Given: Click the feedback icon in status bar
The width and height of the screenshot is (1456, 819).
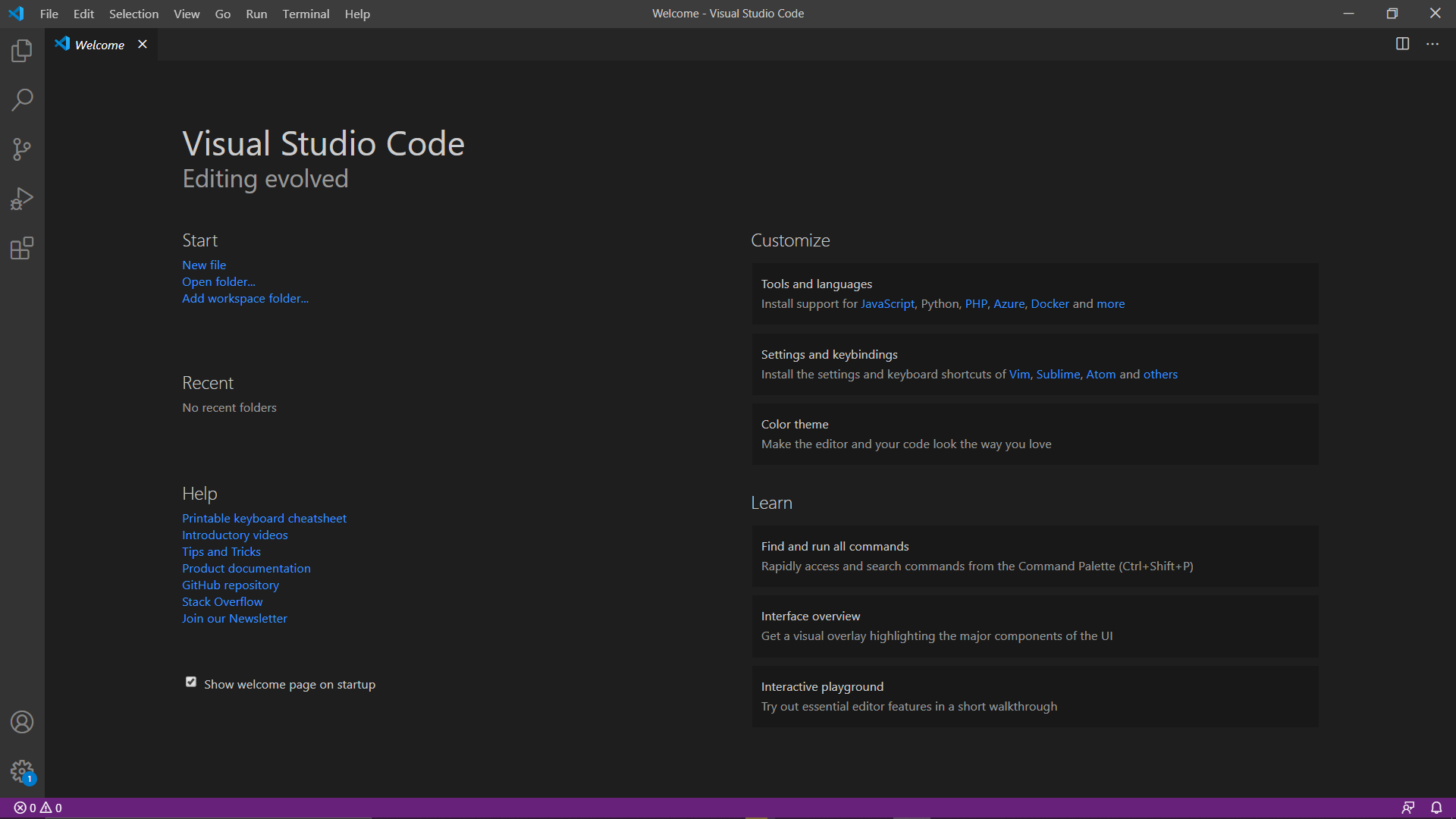Looking at the screenshot, I should pyautogui.click(x=1408, y=808).
